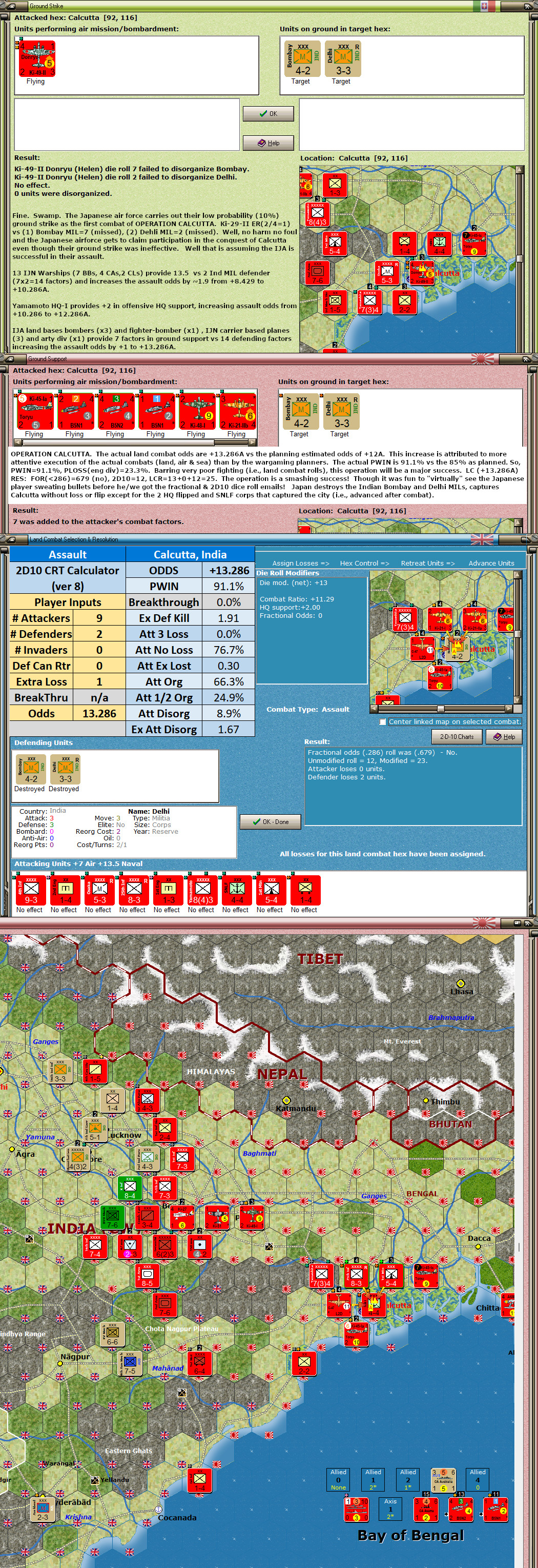Select the Ki-21-IIb bomber counter
The width and height of the screenshot is (538, 1568).
click(x=237, y=412)
